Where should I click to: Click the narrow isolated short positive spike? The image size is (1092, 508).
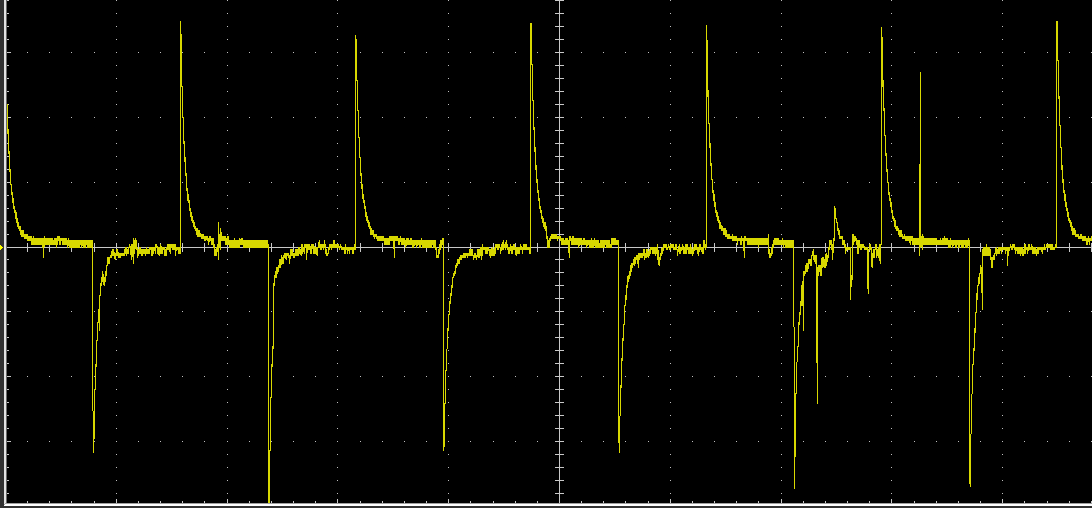[920, 75]
